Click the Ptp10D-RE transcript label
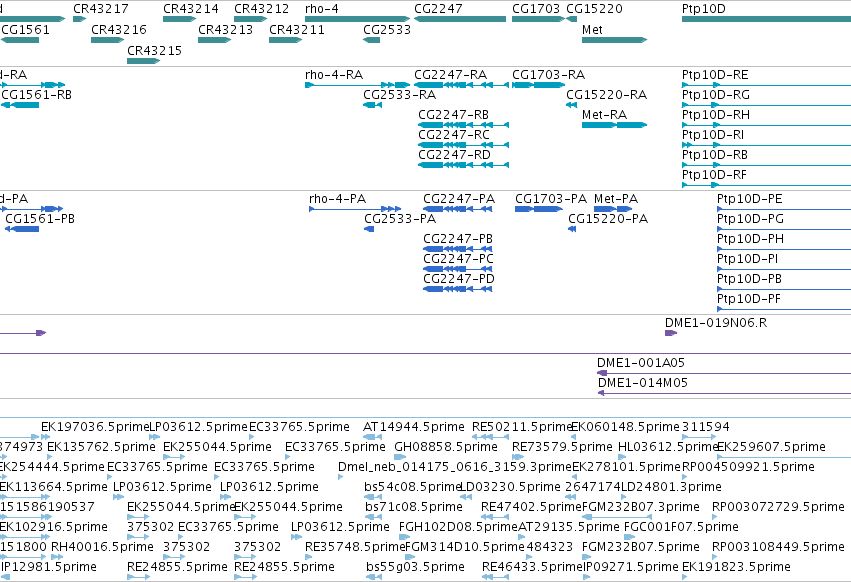This screenshot has width=851, height=582. (715, 74)
